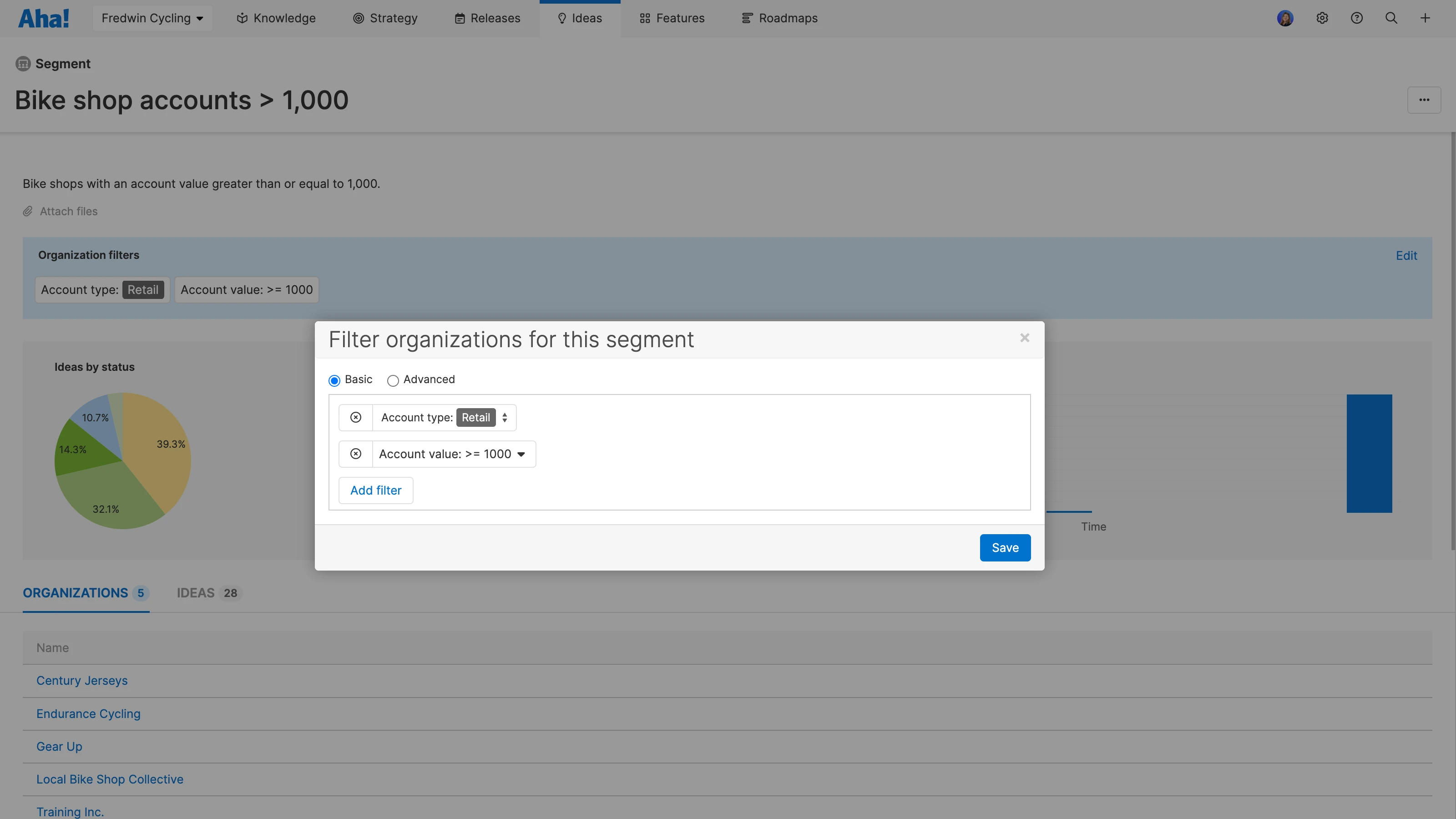Save the segment filters
Screen dimensions: 1456x819
tap(1005, 547)
